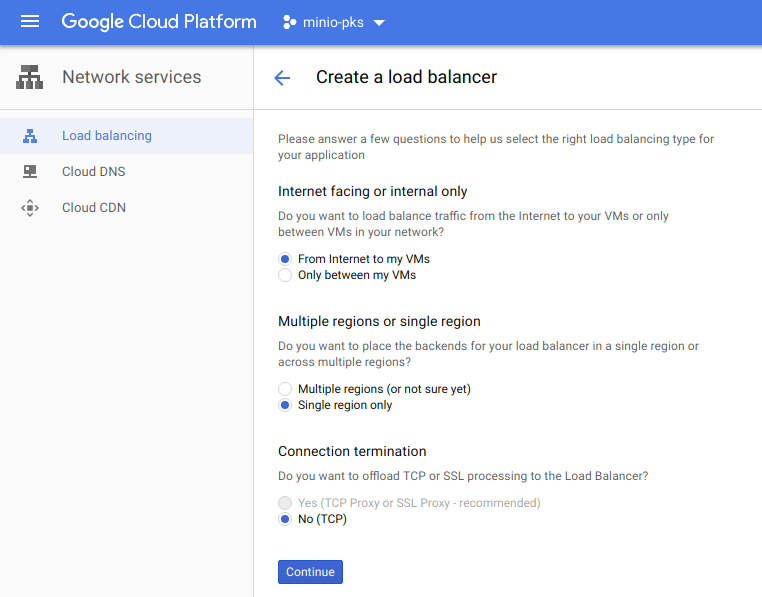Choose 'Single region only' radio button
This screenshot has width=762, height=597.
click(285, 405)
